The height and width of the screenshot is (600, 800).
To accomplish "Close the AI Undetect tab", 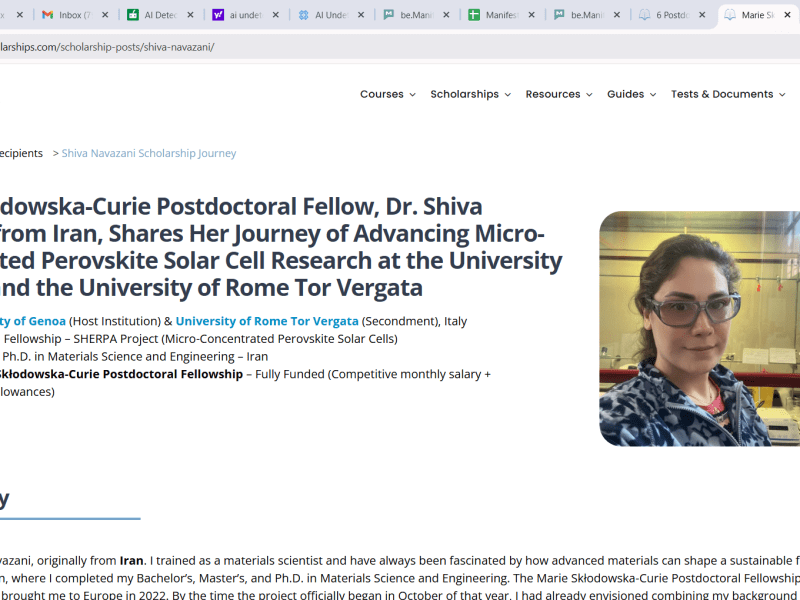I will click(x=361, y=15).
